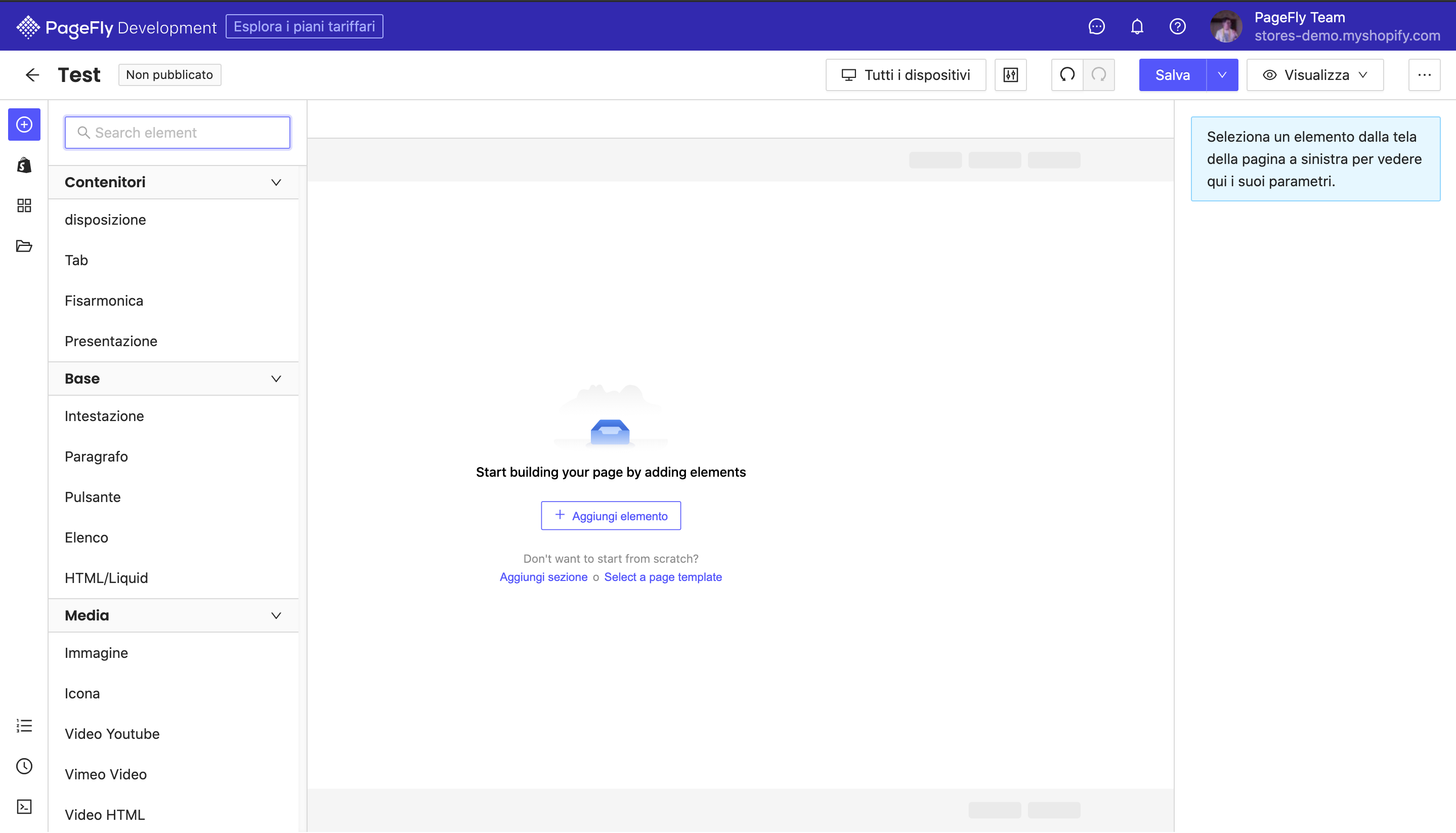Collapse the Media section chevron
This screenshot has width=1456, height=833.
point(276,615)
